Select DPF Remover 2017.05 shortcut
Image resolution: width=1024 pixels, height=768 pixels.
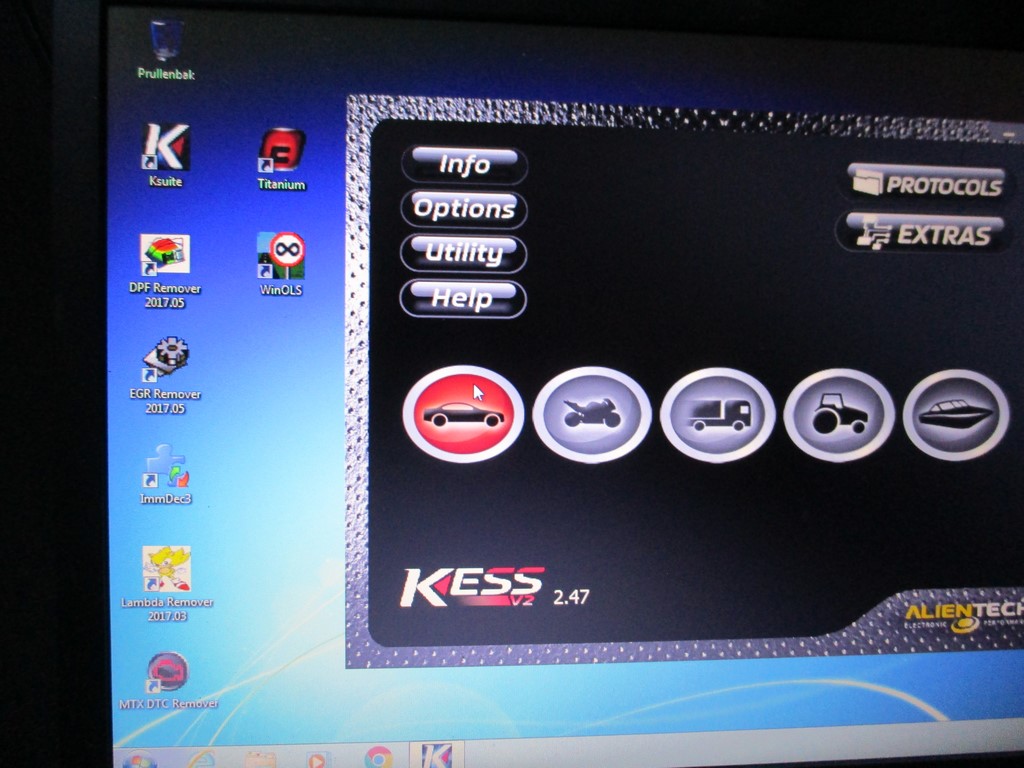click(x=164, y=257)
